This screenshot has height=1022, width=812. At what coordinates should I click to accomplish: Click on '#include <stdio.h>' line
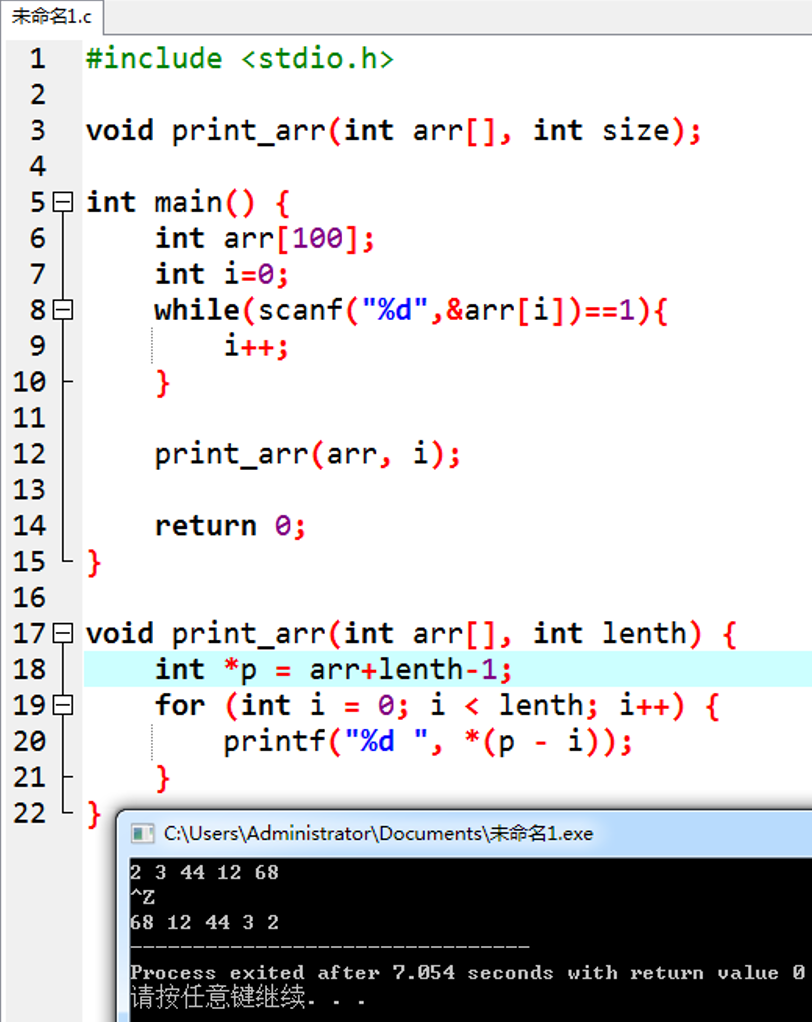(x=240, y=59)
